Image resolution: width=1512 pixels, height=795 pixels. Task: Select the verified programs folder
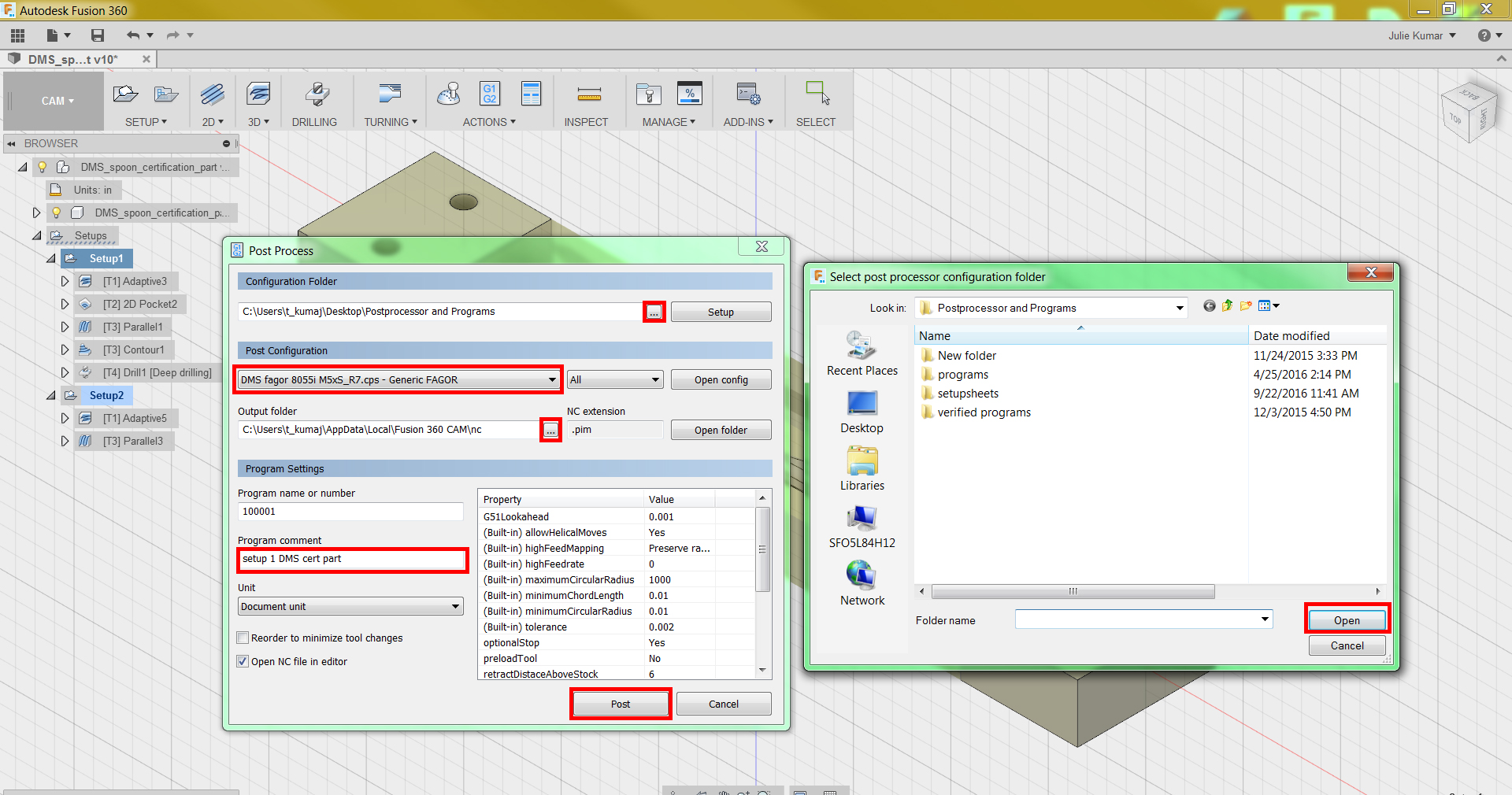(984, 412)
